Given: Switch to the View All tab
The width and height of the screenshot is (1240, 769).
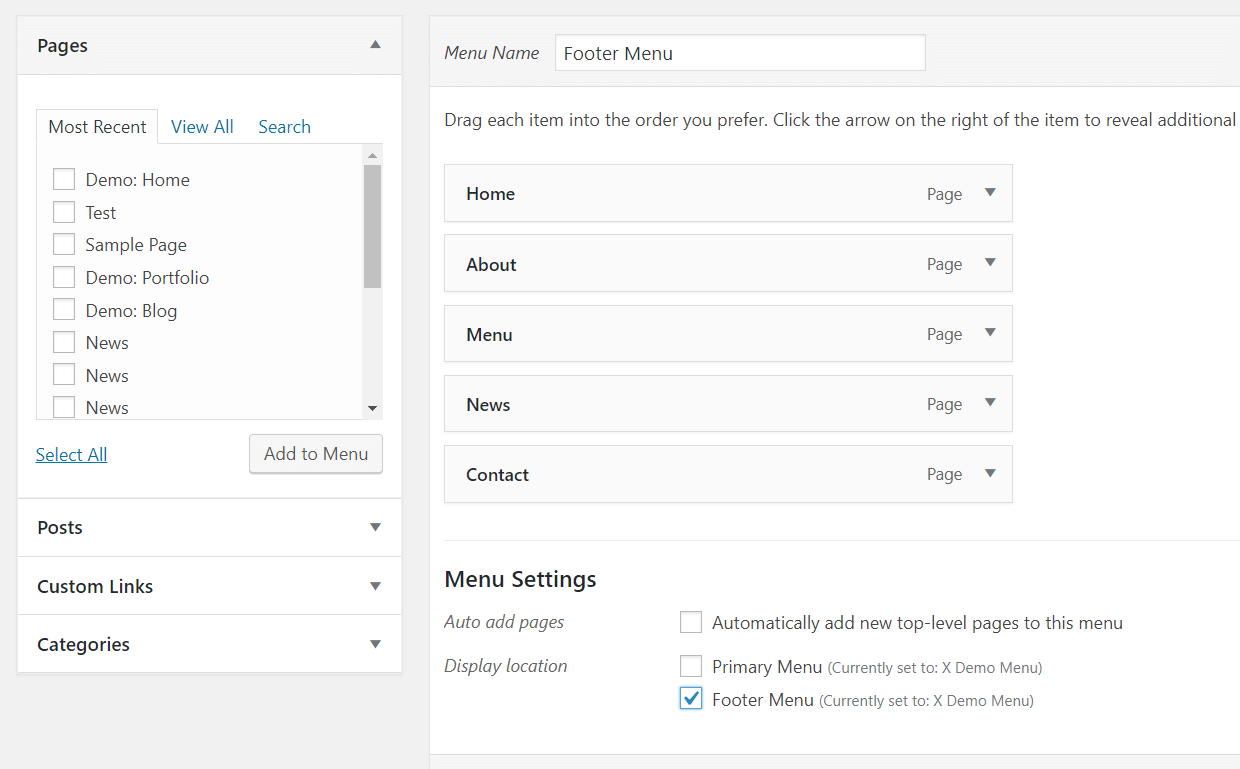Looking at the screenshot, I should 202,126.
